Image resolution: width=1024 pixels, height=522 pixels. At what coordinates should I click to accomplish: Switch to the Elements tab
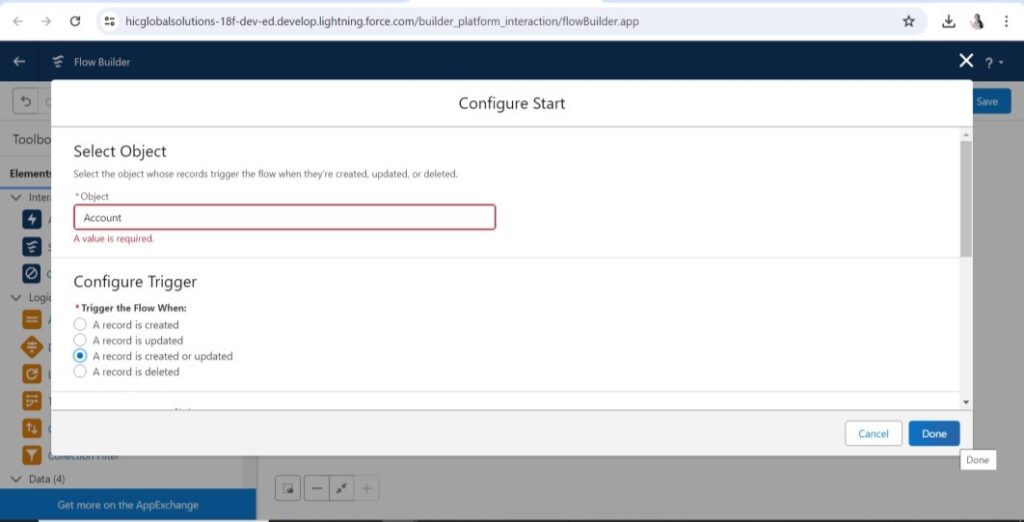click(30, 173)
